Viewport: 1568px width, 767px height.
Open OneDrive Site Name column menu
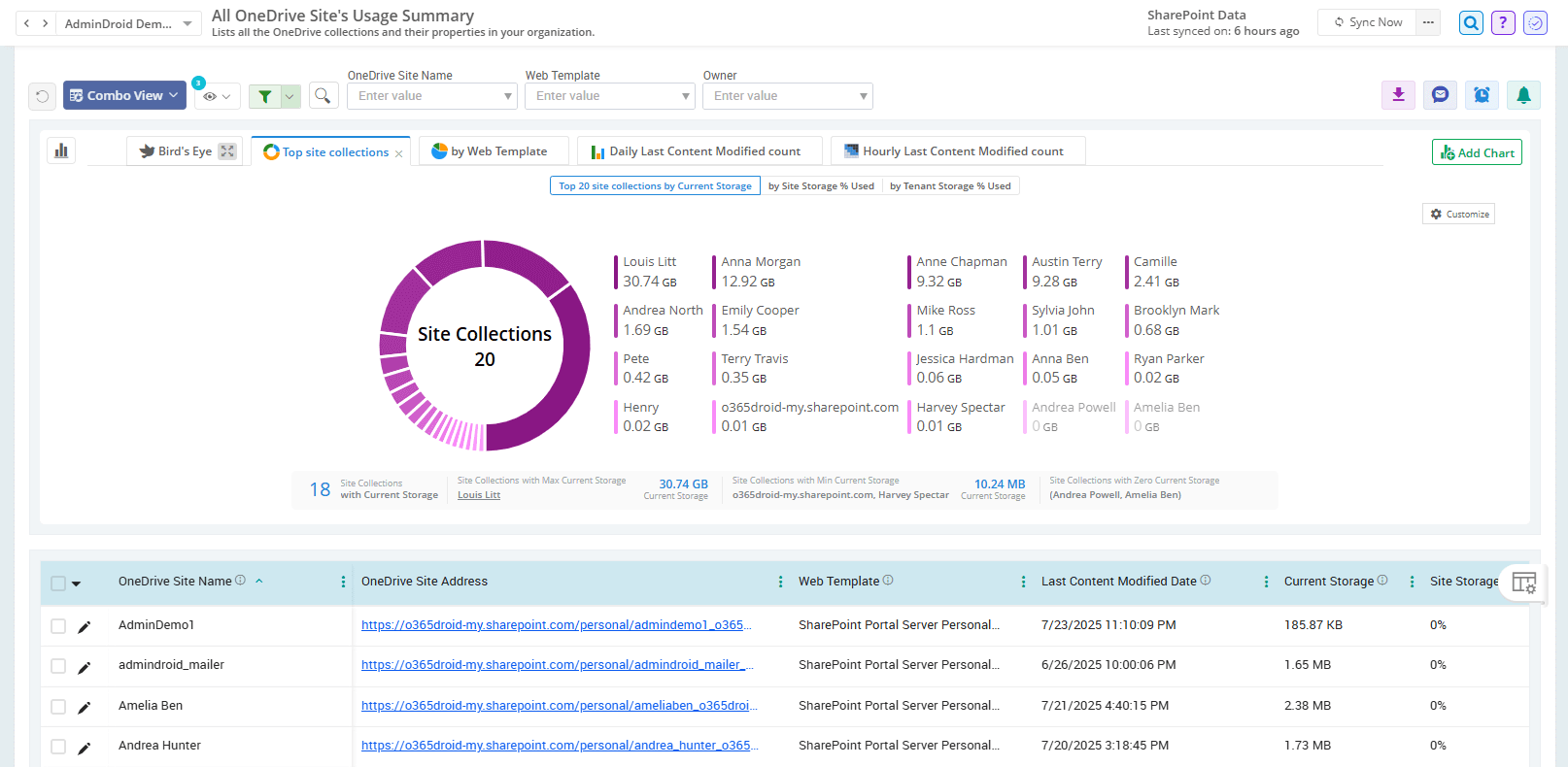point(343,582)
